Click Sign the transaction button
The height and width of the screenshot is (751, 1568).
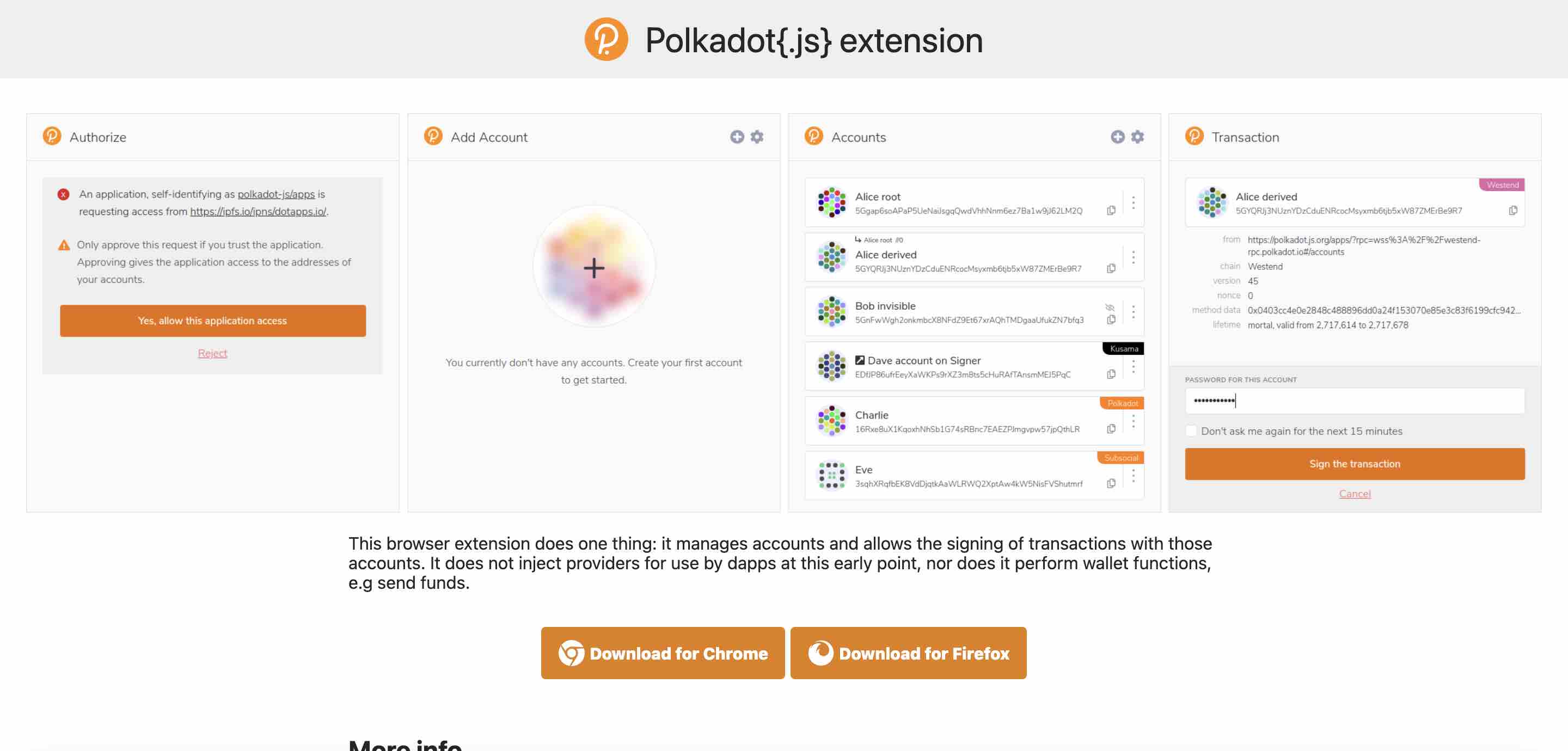1355,464
